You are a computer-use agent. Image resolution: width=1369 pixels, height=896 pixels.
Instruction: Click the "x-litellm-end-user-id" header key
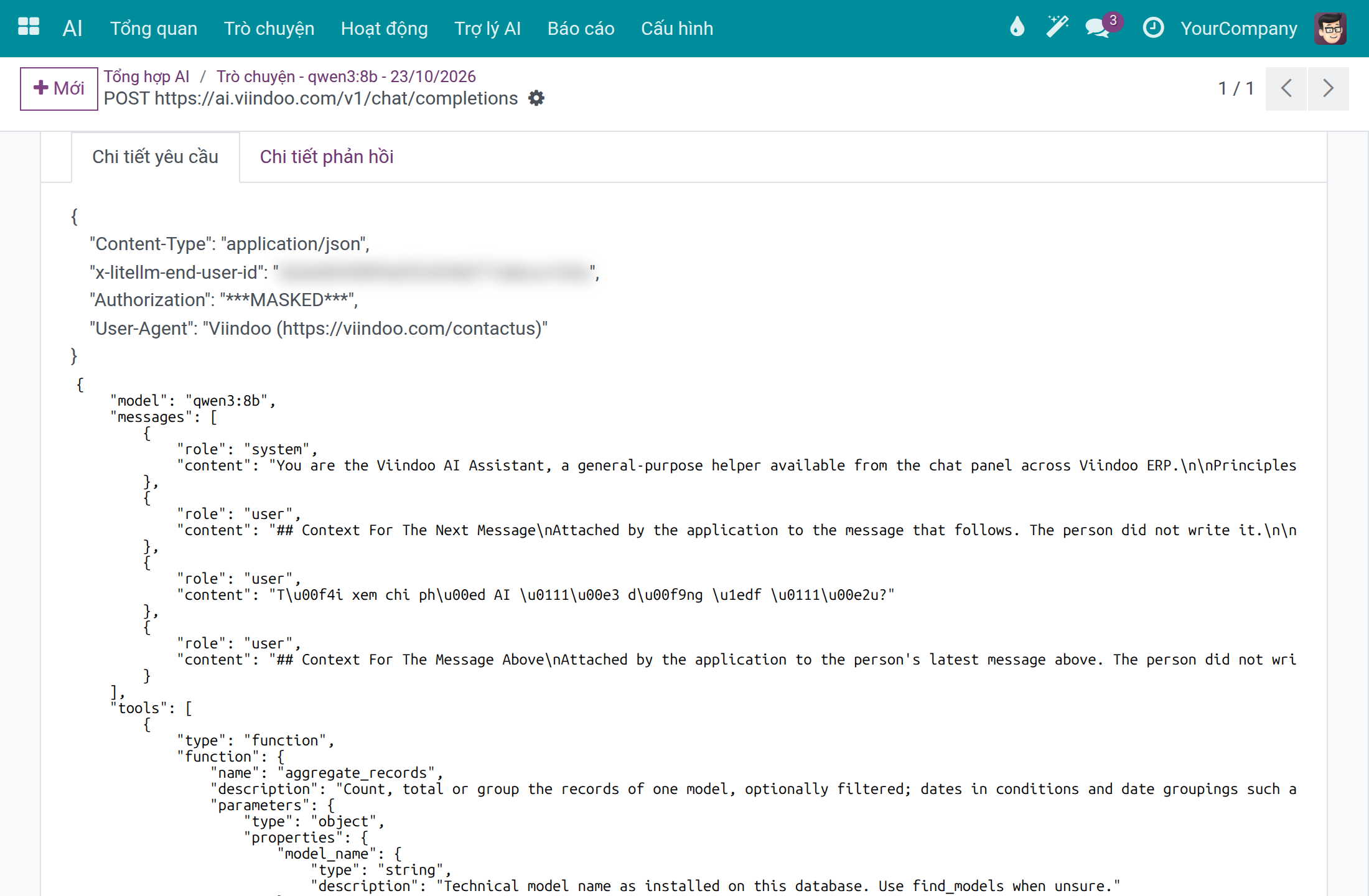[x=175, y=273]
